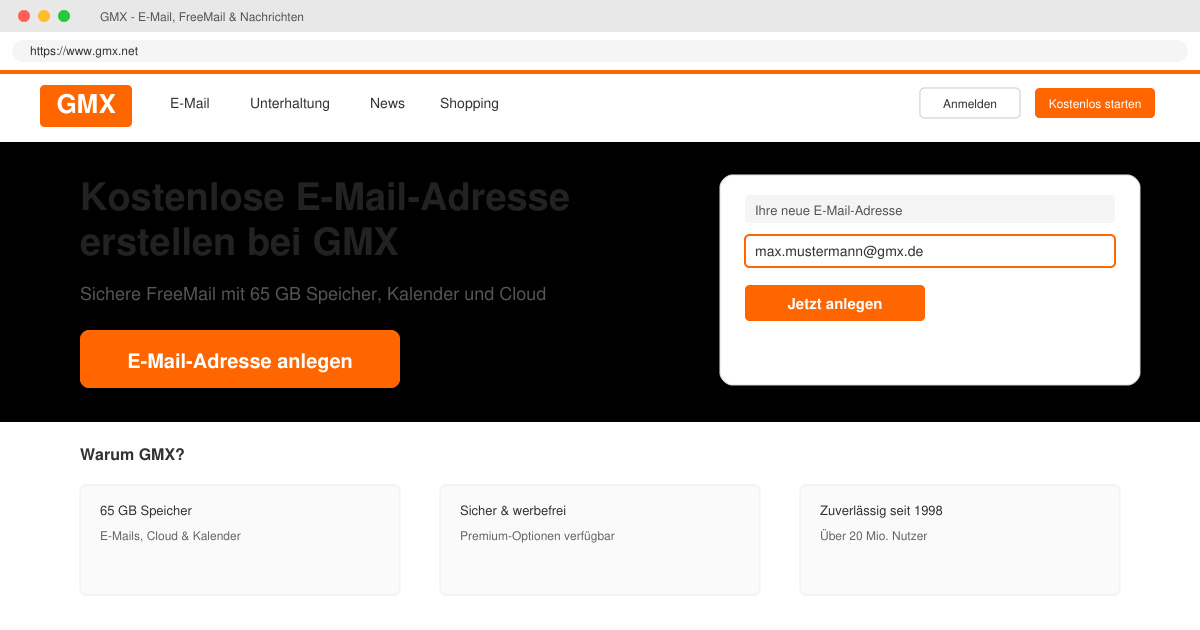Click the Über 20 Mio. Nutzer text

[873, 536]
